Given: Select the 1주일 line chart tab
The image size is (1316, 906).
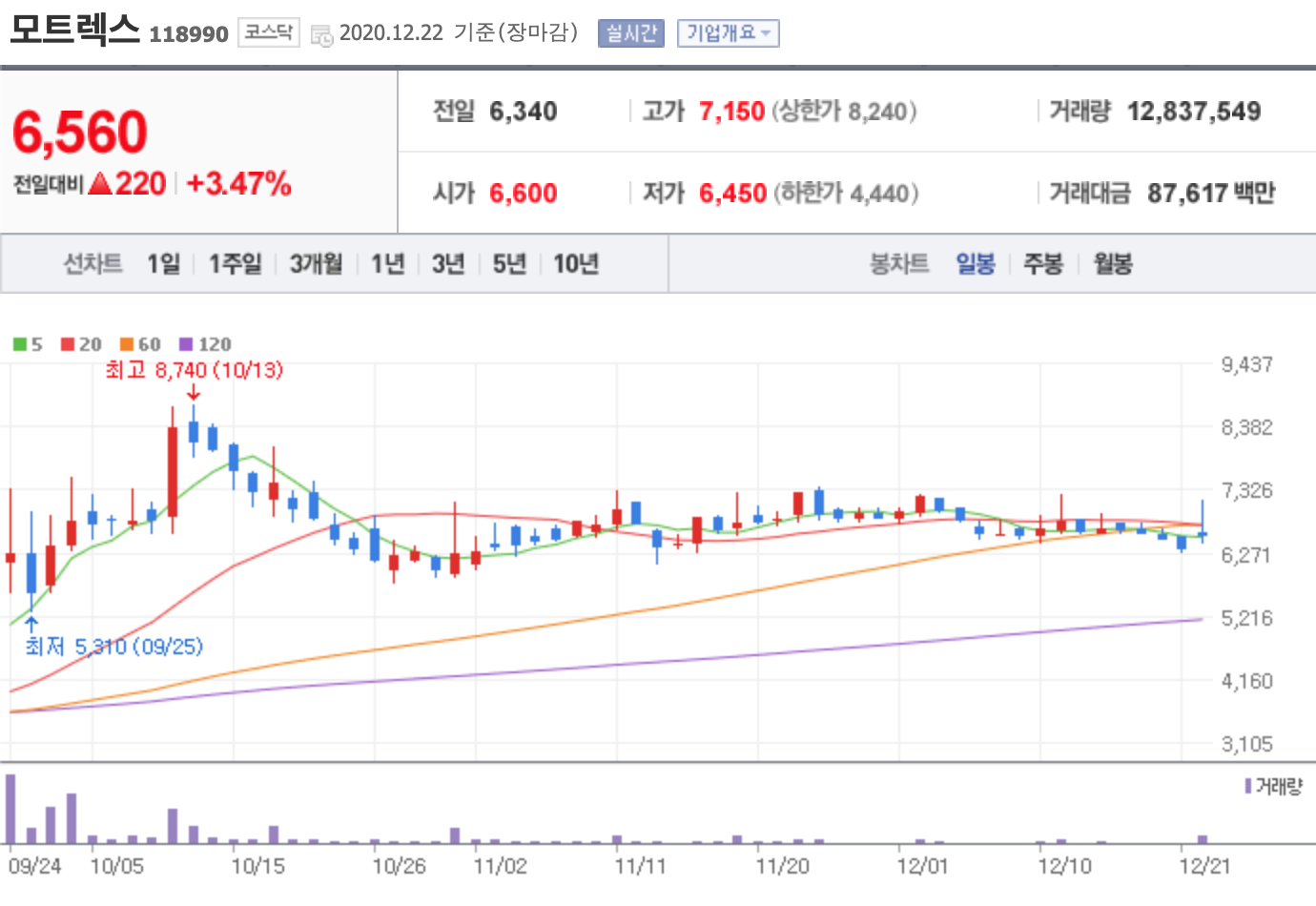Looking at the screenshot, I should [235, 263].
